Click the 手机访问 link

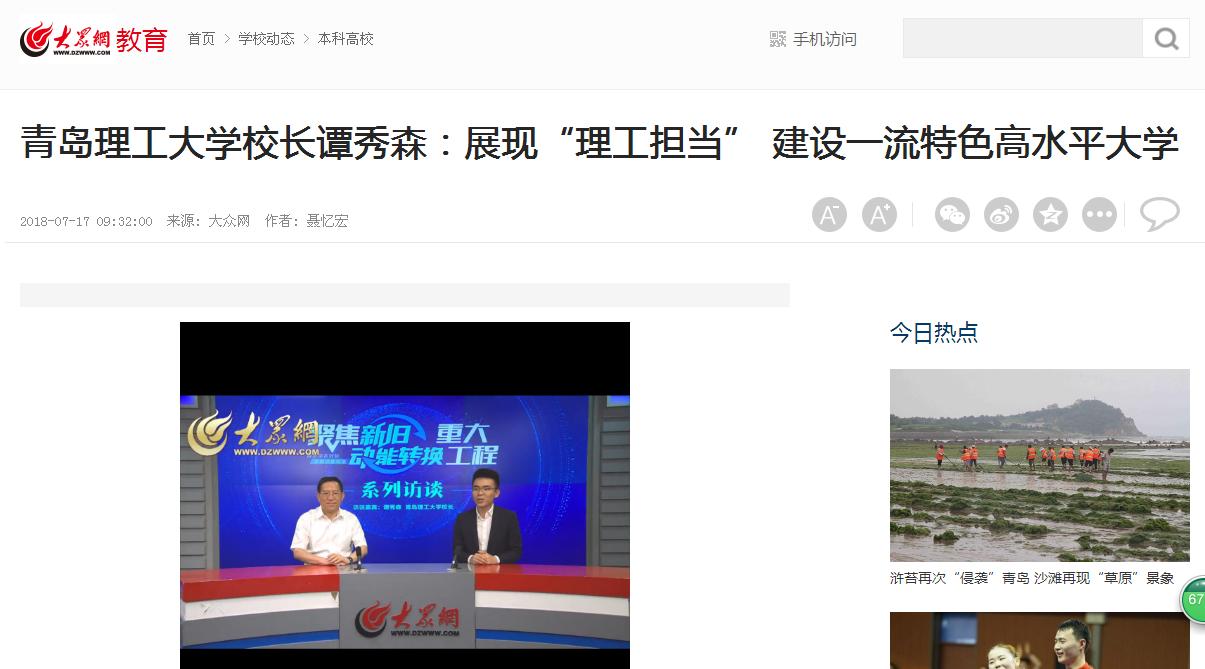pyautogui.click(x=825, y=39)
